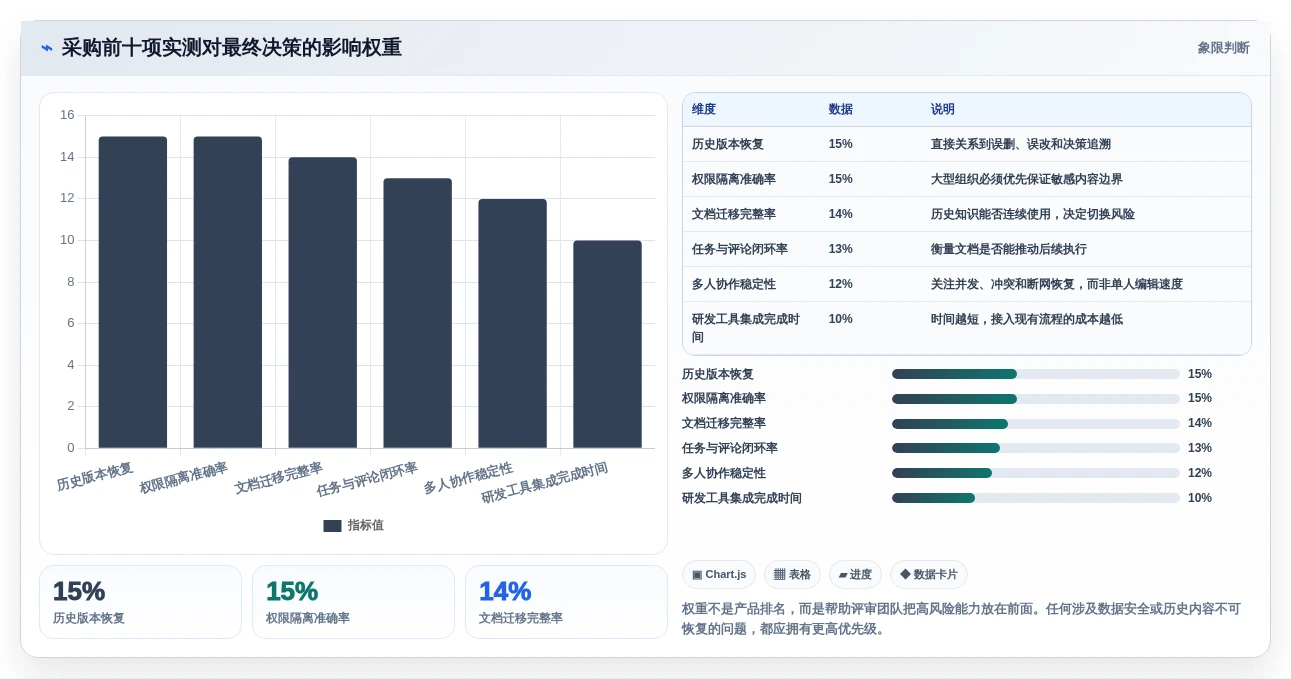Click the 维度 column header
Viewport: 1291px width, 679px height.
coord(704,110)
